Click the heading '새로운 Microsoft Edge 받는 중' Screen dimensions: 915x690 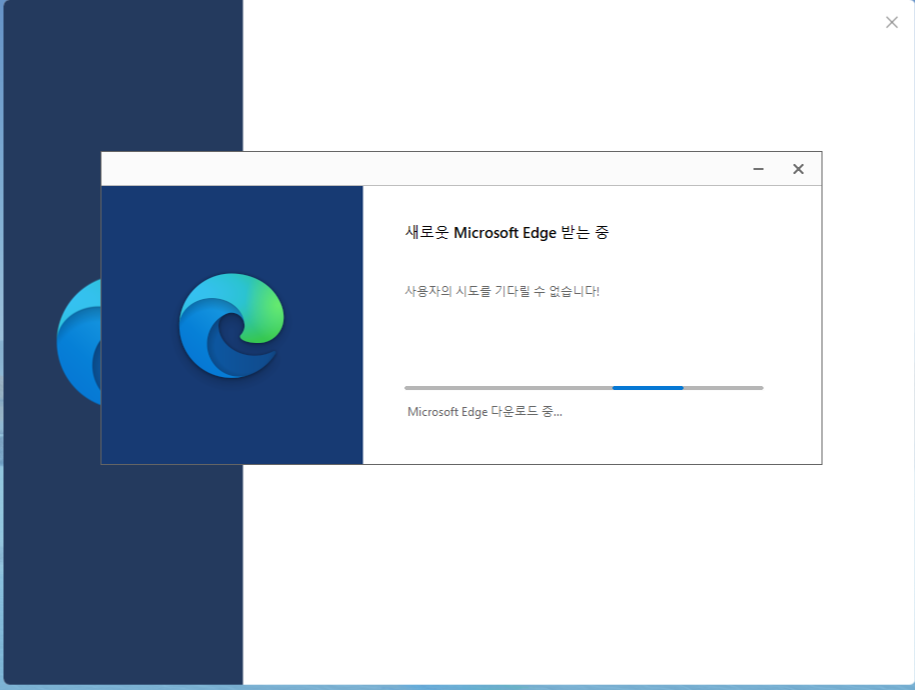point(507,232)
